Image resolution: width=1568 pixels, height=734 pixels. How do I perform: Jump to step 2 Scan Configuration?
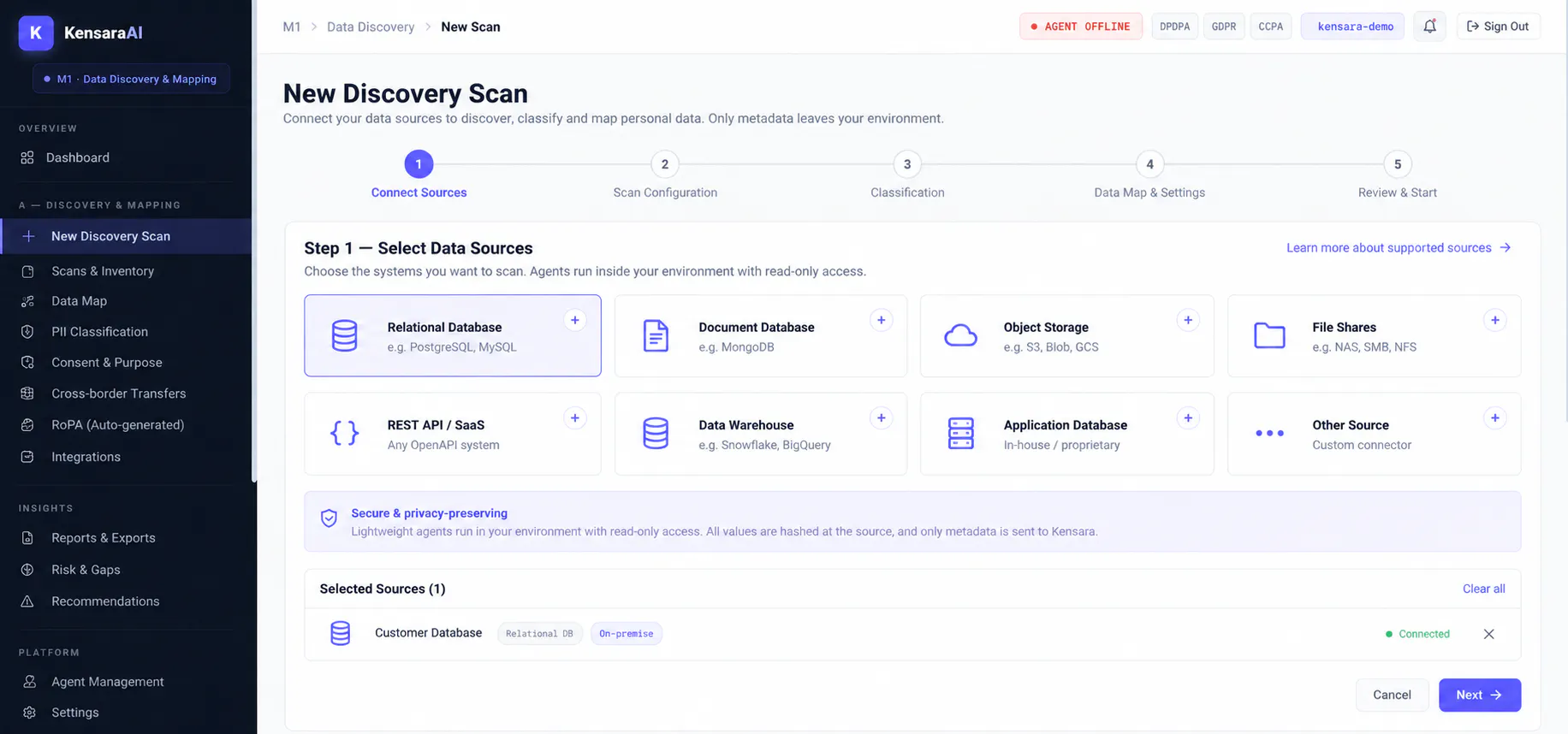tap(665, 175)
